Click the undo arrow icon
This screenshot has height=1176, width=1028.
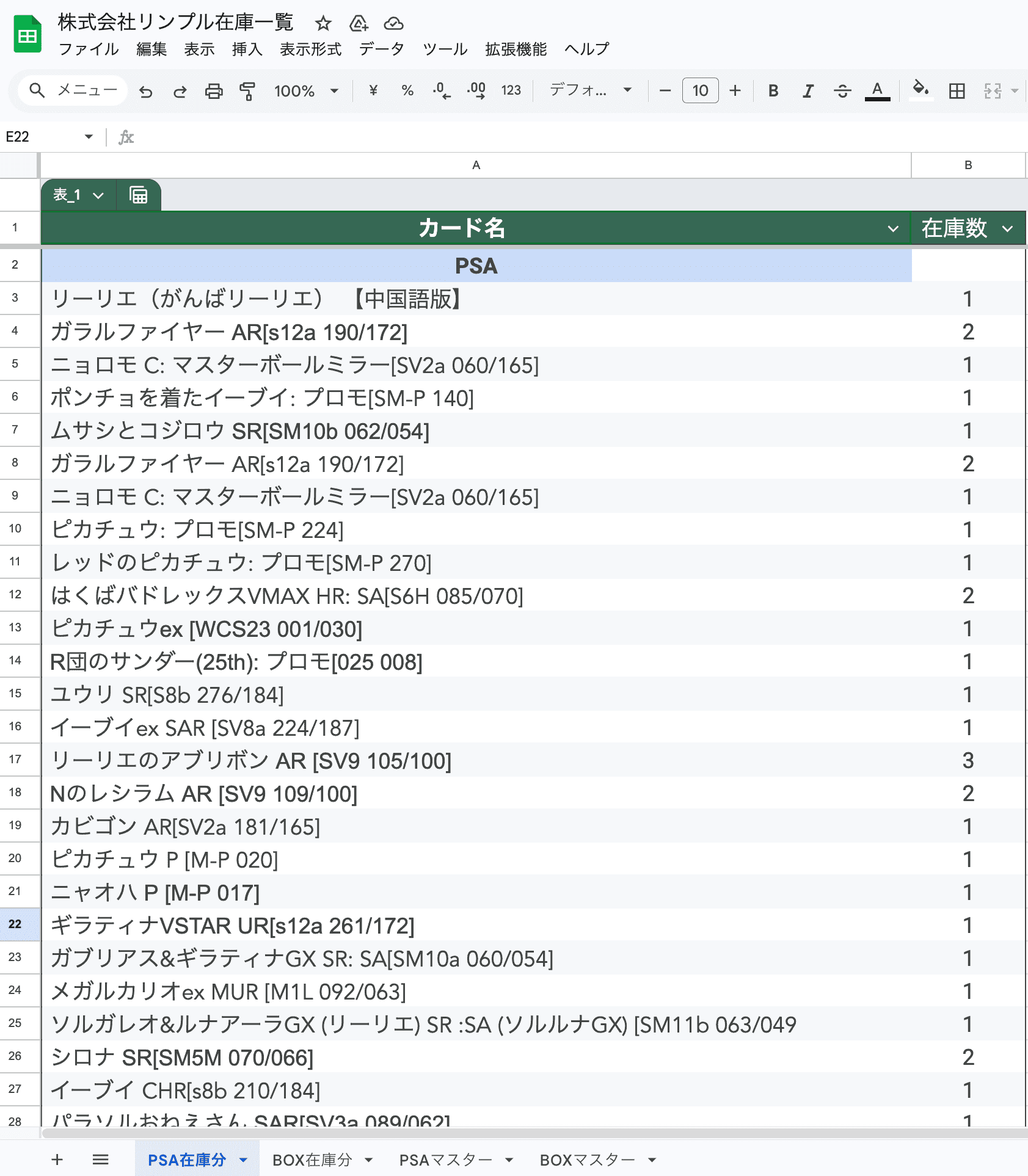(x=145, y=91)
